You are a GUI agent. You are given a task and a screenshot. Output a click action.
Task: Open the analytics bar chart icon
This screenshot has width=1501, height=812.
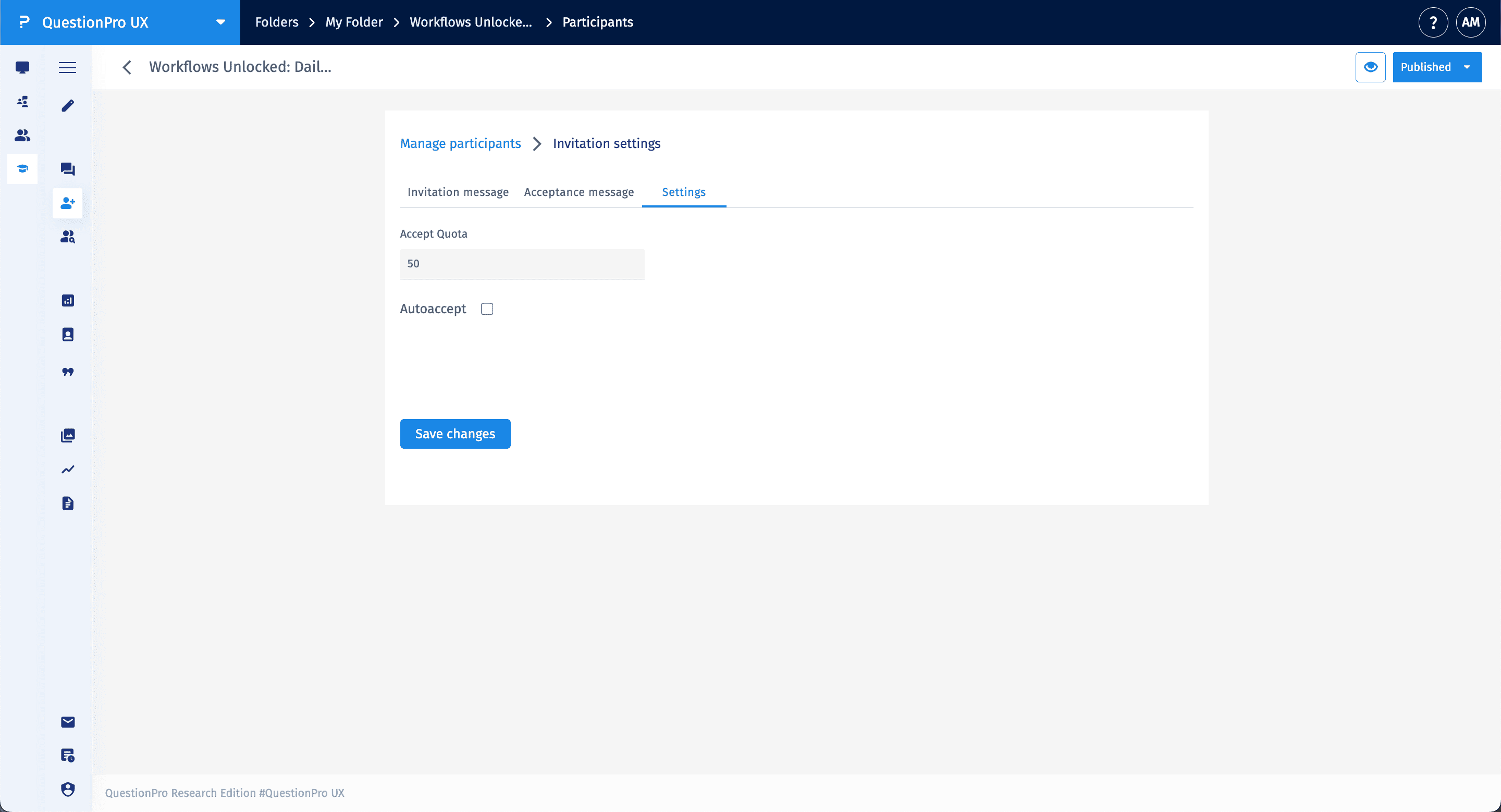click(x=67, y=300)
